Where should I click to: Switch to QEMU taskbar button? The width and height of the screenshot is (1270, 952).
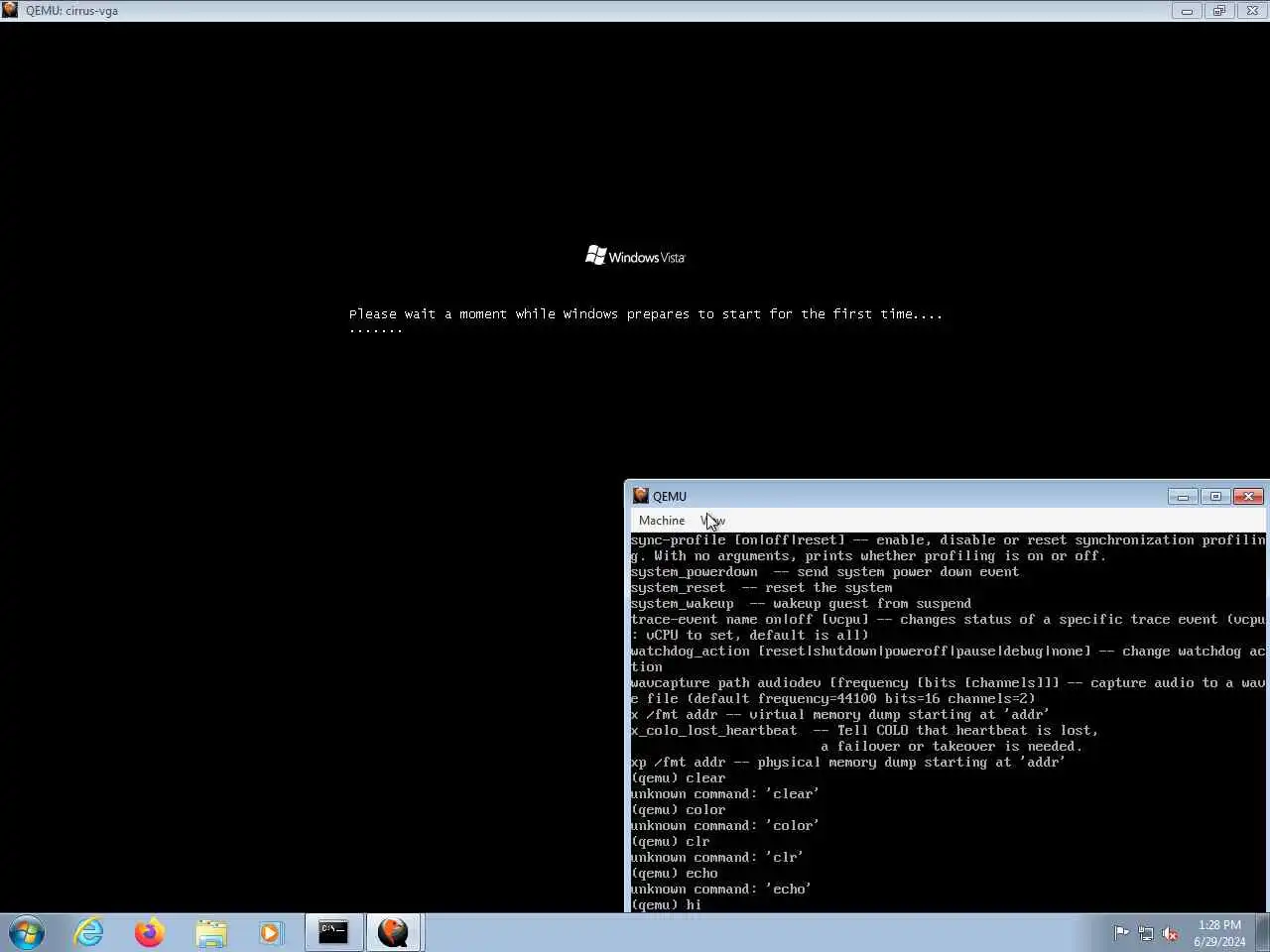tap(394, 933)
